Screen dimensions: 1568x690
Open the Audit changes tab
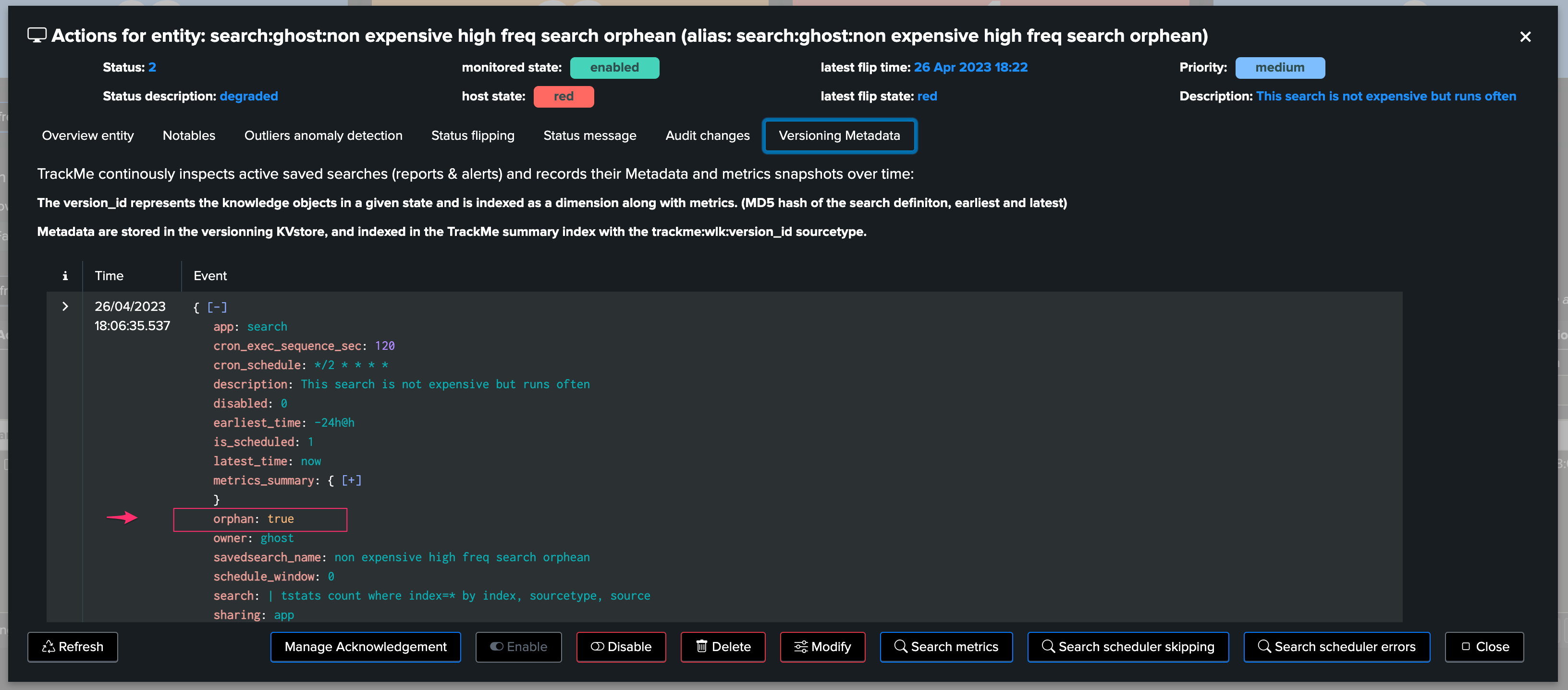pyautogui.click(x=707, y=136)
